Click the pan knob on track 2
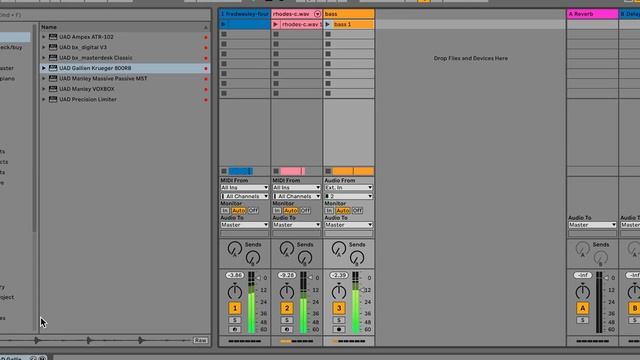This screenshot has height=360, width=640. click(x=287, y=291)
